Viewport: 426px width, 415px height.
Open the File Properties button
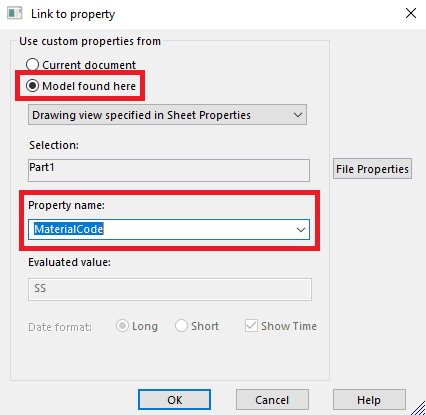(372, 169)
